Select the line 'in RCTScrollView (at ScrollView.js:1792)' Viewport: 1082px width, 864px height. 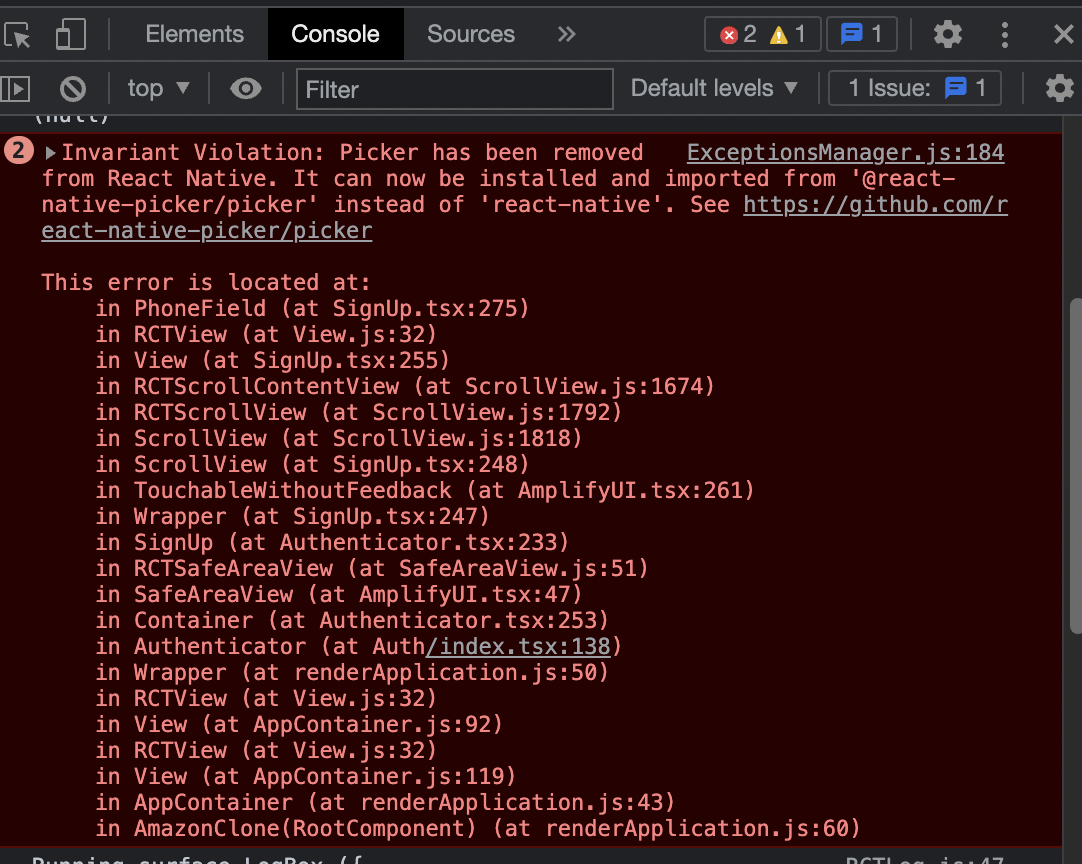coord(359,413)
